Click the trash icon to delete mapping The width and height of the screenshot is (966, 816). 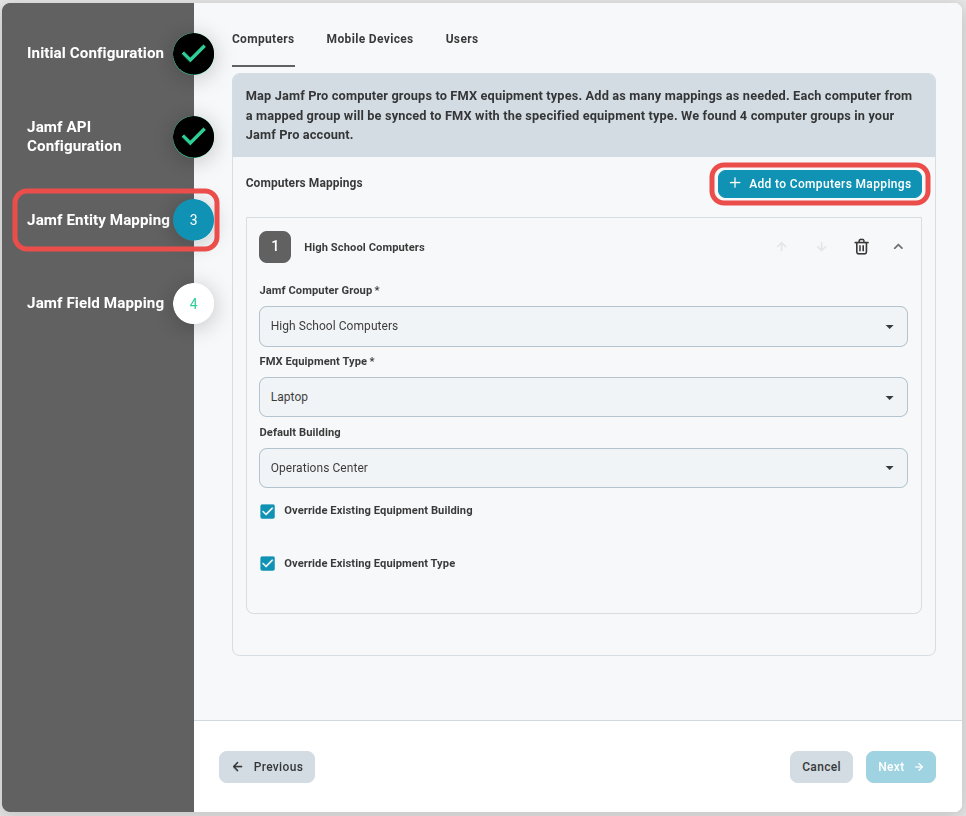(861, 247)
